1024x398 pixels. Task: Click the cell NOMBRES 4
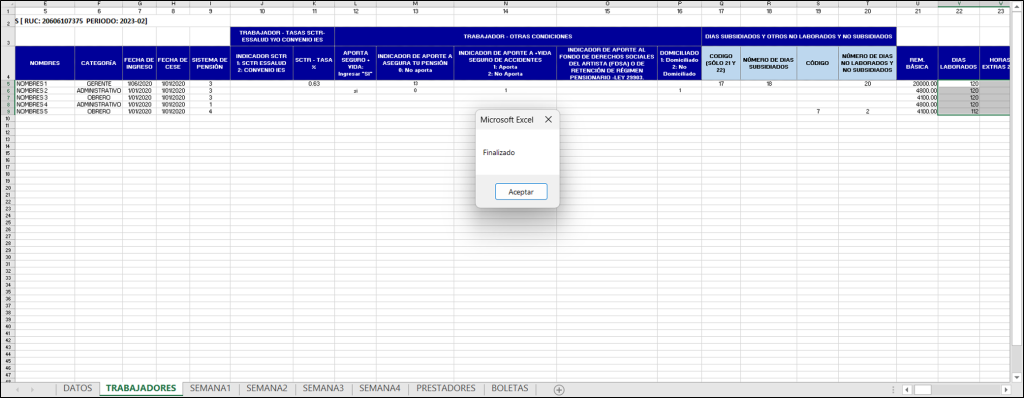(44, 104)
